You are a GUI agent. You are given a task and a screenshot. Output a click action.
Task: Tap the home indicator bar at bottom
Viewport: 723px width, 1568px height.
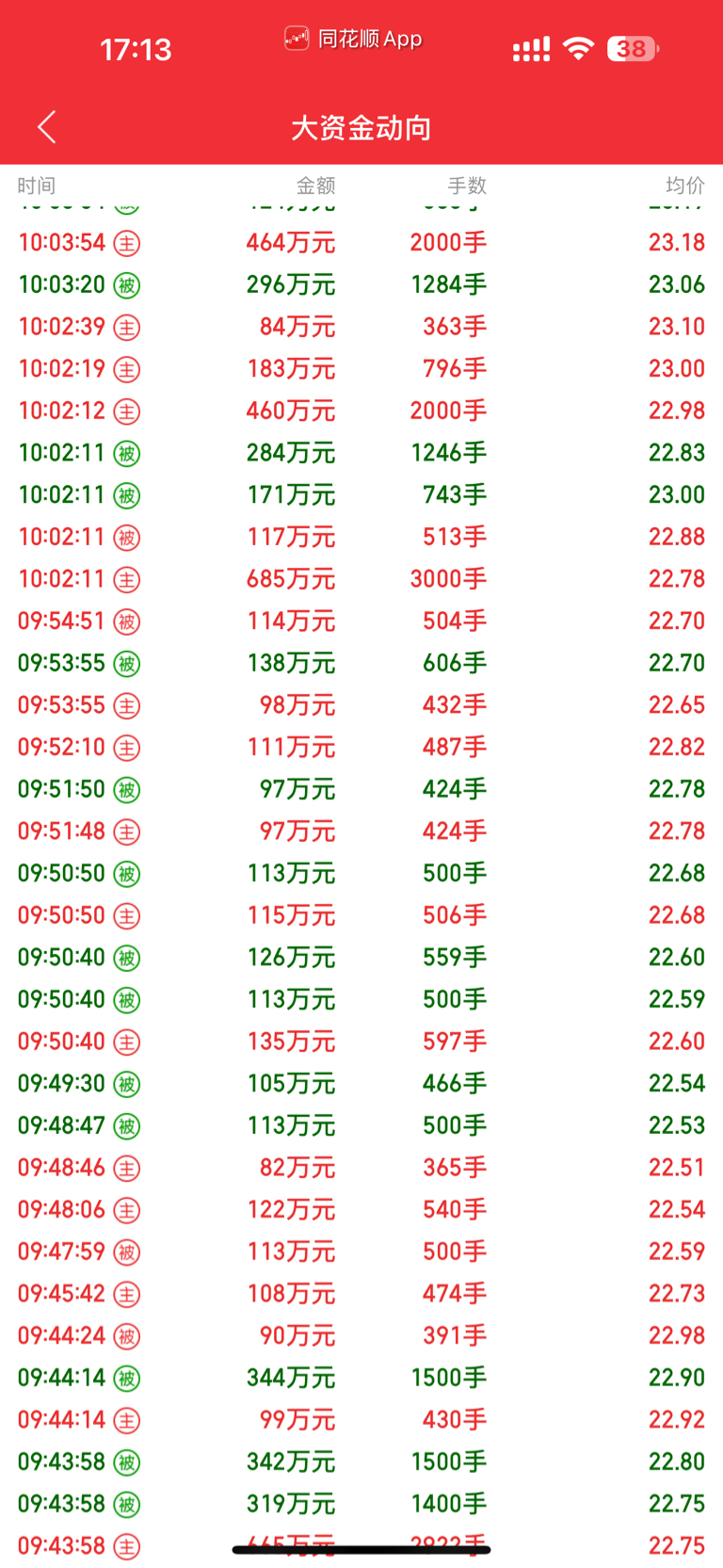pyautogui.click(x=361, y=1549)
